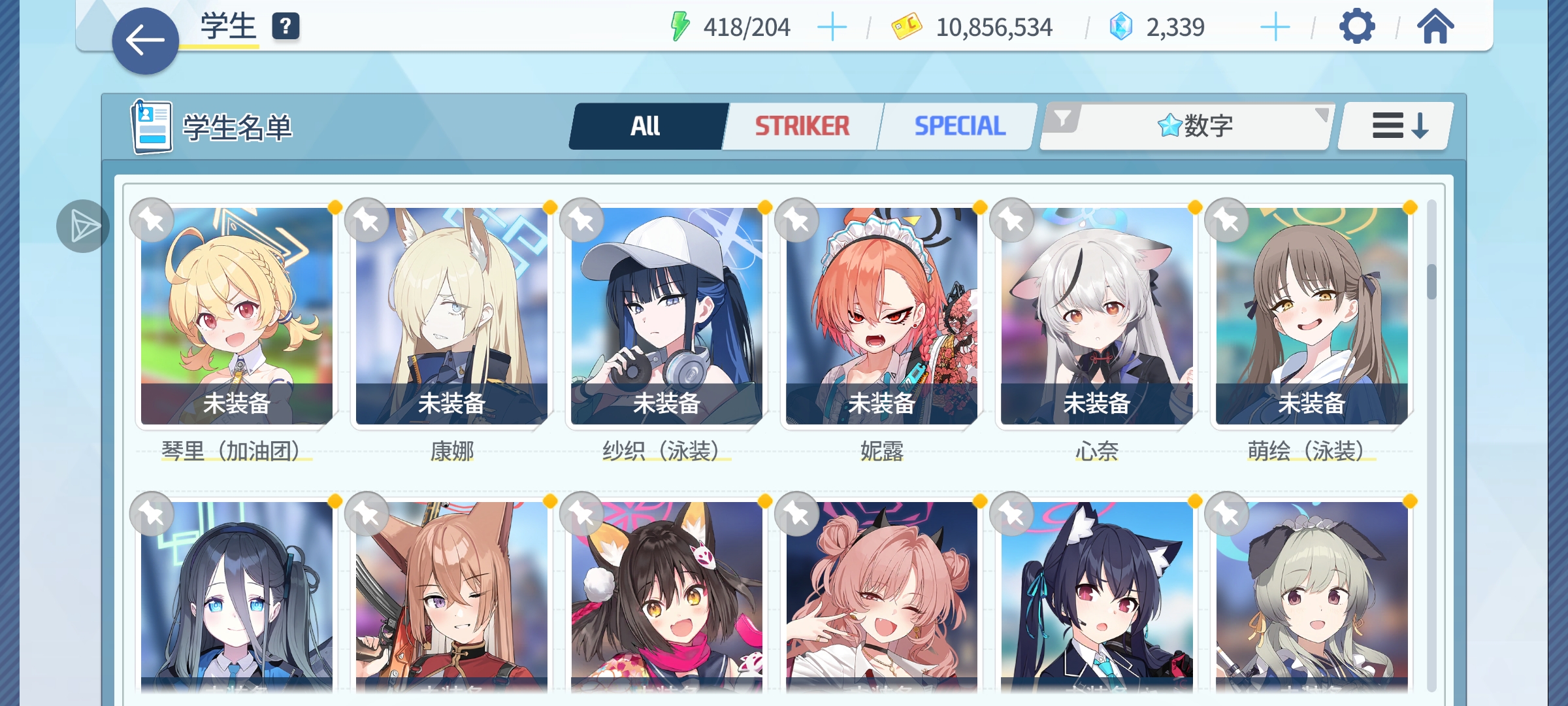Select the All tab
The height and width of the screenshot is (706, 1568).
click(x=647, y=126)
